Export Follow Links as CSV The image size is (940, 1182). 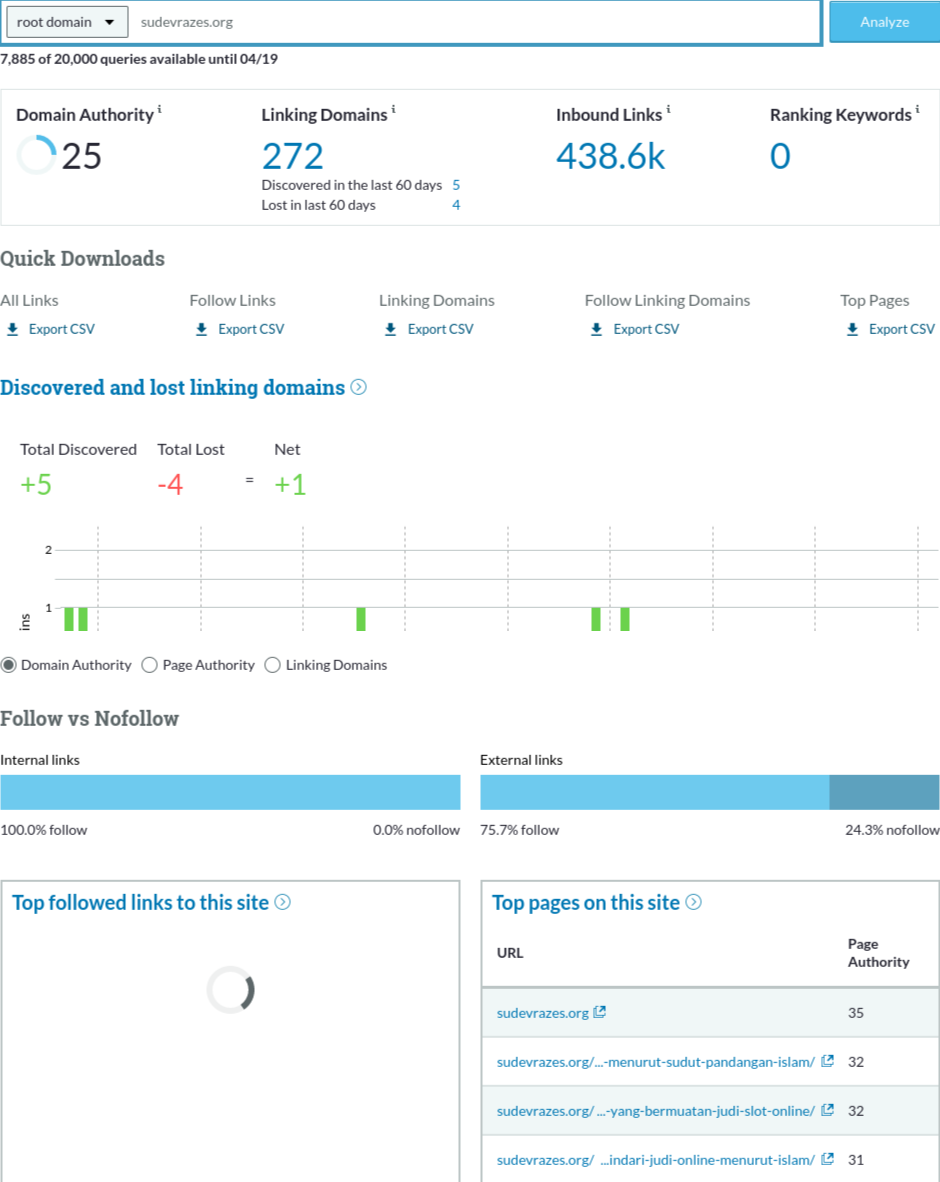[250, 329]
